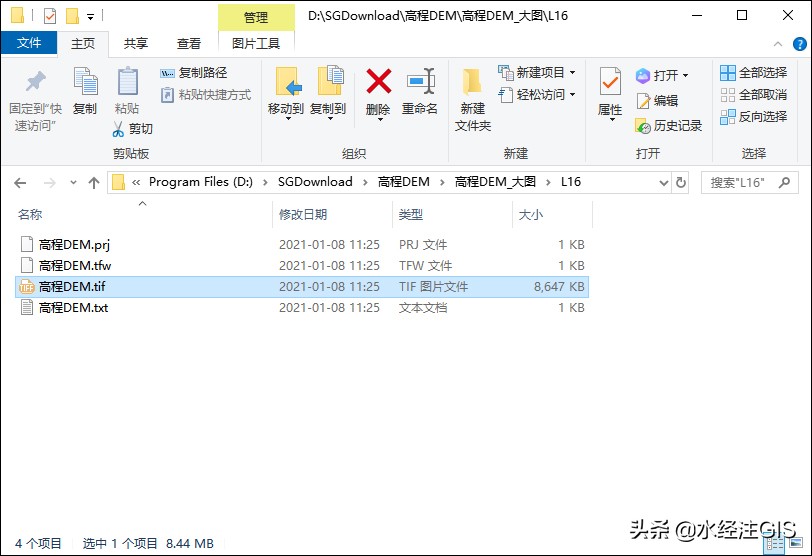The height and width of the screenshot is (556, 812).
Task: Sort by Type (类型) column
Action: pos(411,214)
